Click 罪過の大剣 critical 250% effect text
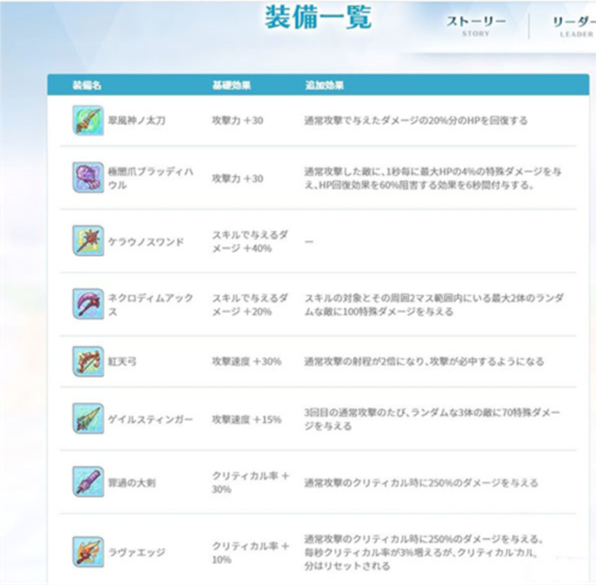The width and height of the screenshot is (596, 587). point(422,483)
